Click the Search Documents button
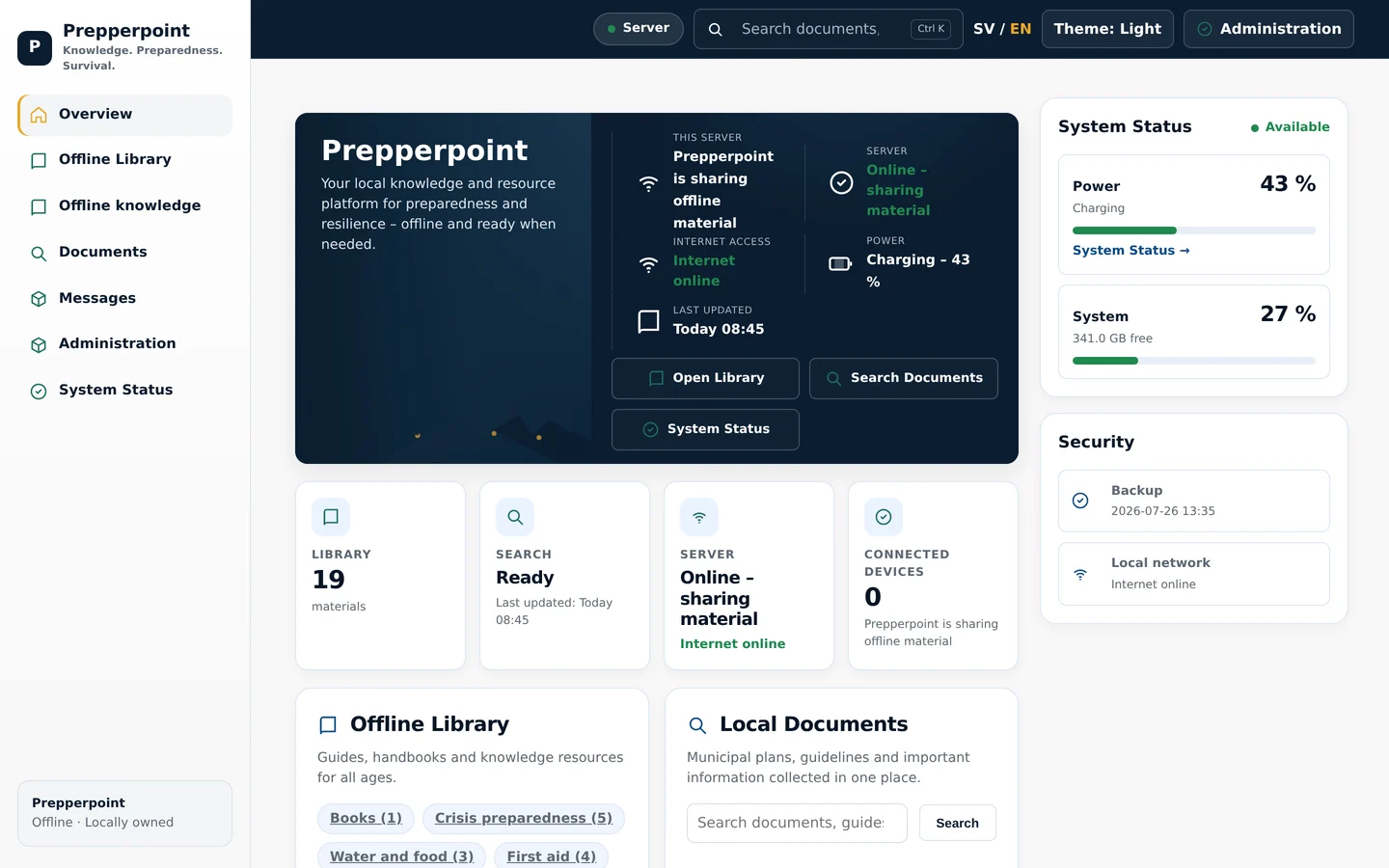1389x868 pixels. [x=904, y=378]
